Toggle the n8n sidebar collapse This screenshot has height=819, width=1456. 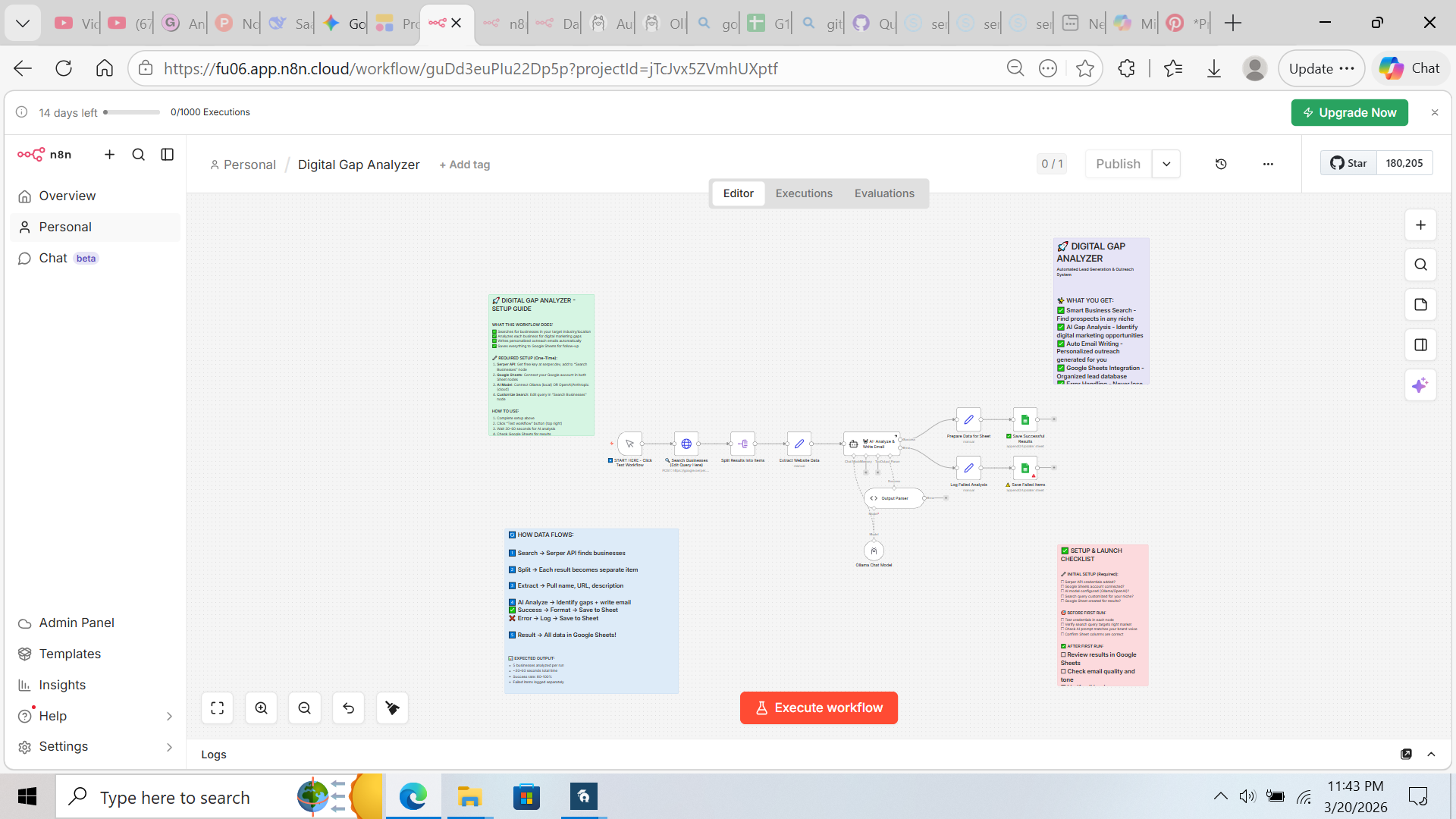pos(168,155)
